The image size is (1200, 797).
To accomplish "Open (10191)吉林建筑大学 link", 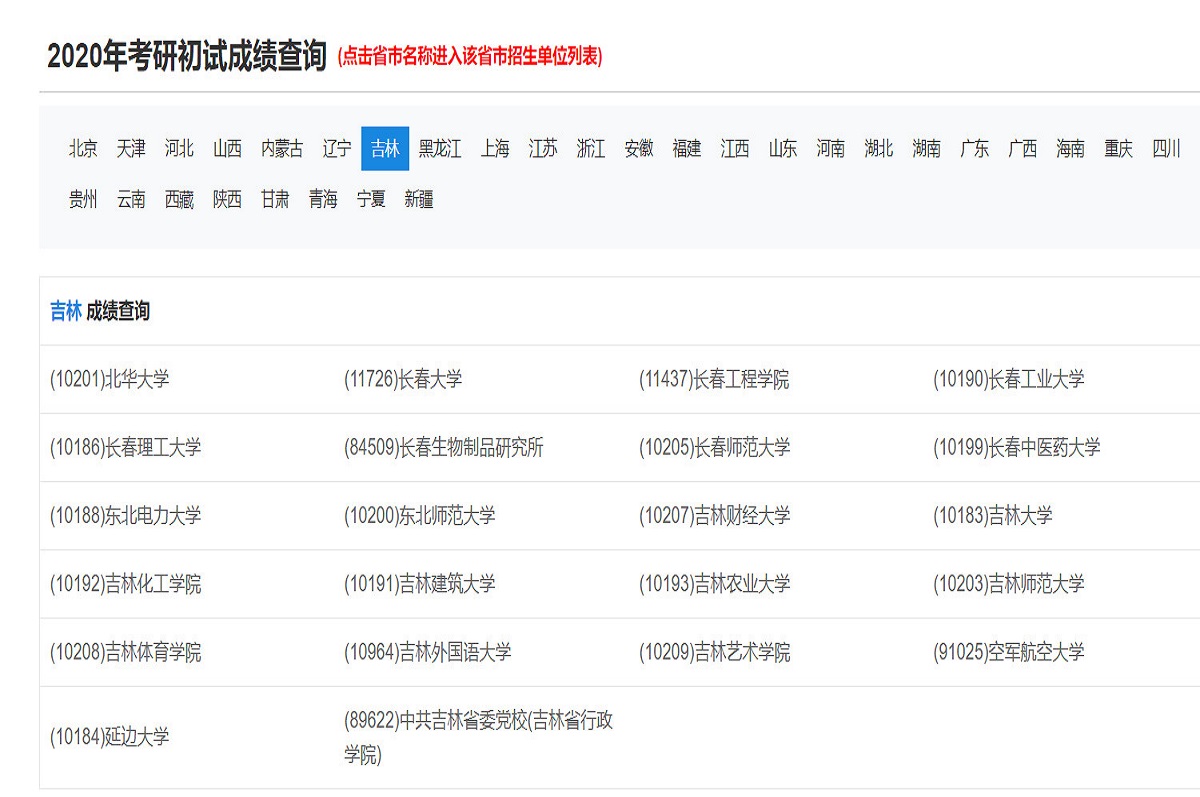I will pos(420,584).
